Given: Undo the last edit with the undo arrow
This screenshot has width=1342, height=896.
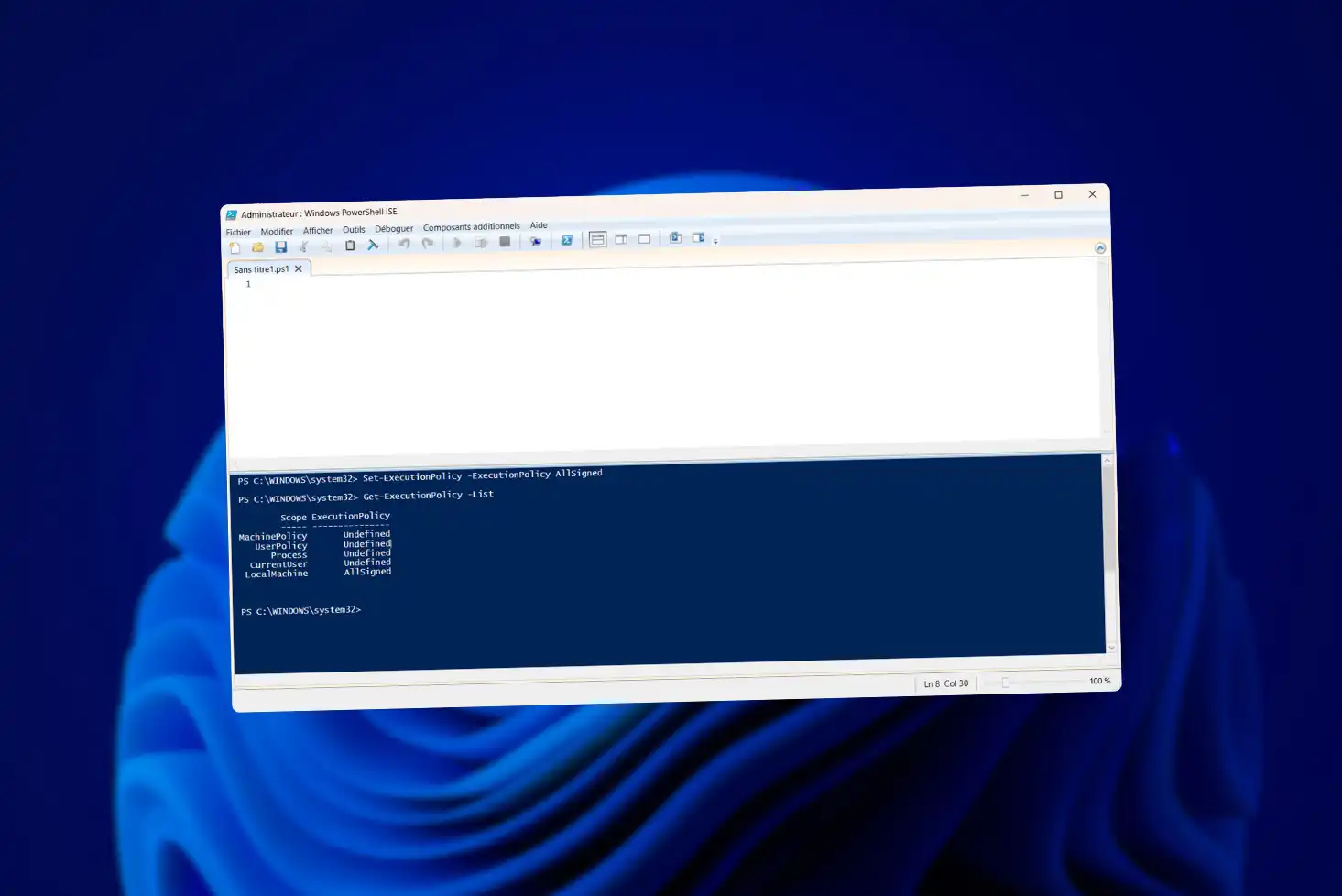Looking at the screenshot, I should [404, 244].
